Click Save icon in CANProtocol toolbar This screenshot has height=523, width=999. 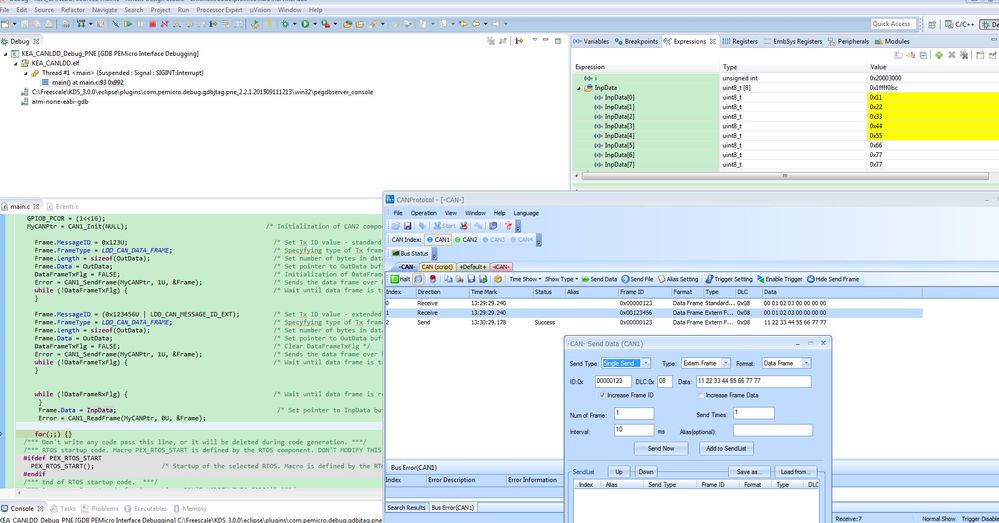408,226
